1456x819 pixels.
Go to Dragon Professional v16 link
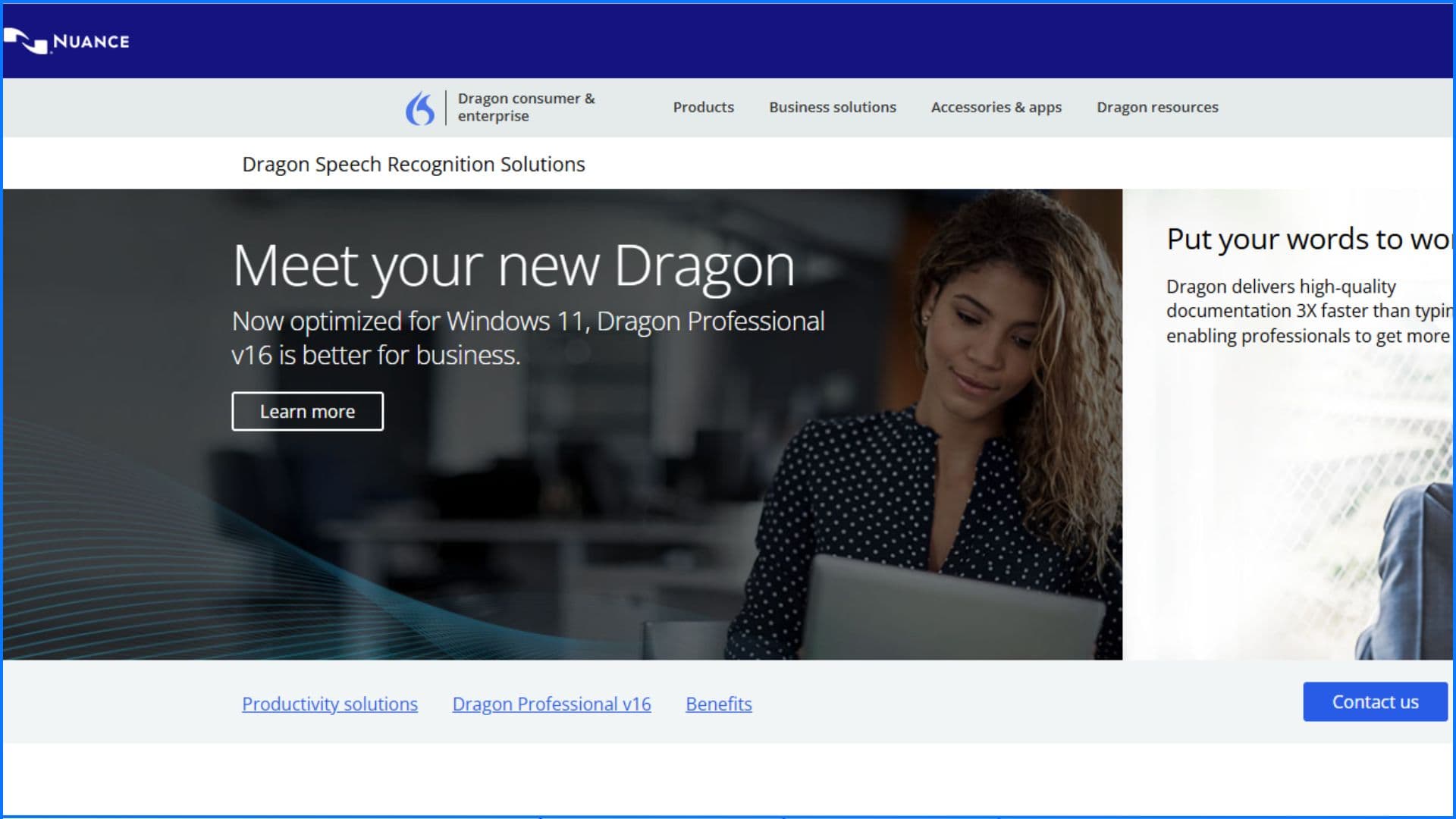551,704
